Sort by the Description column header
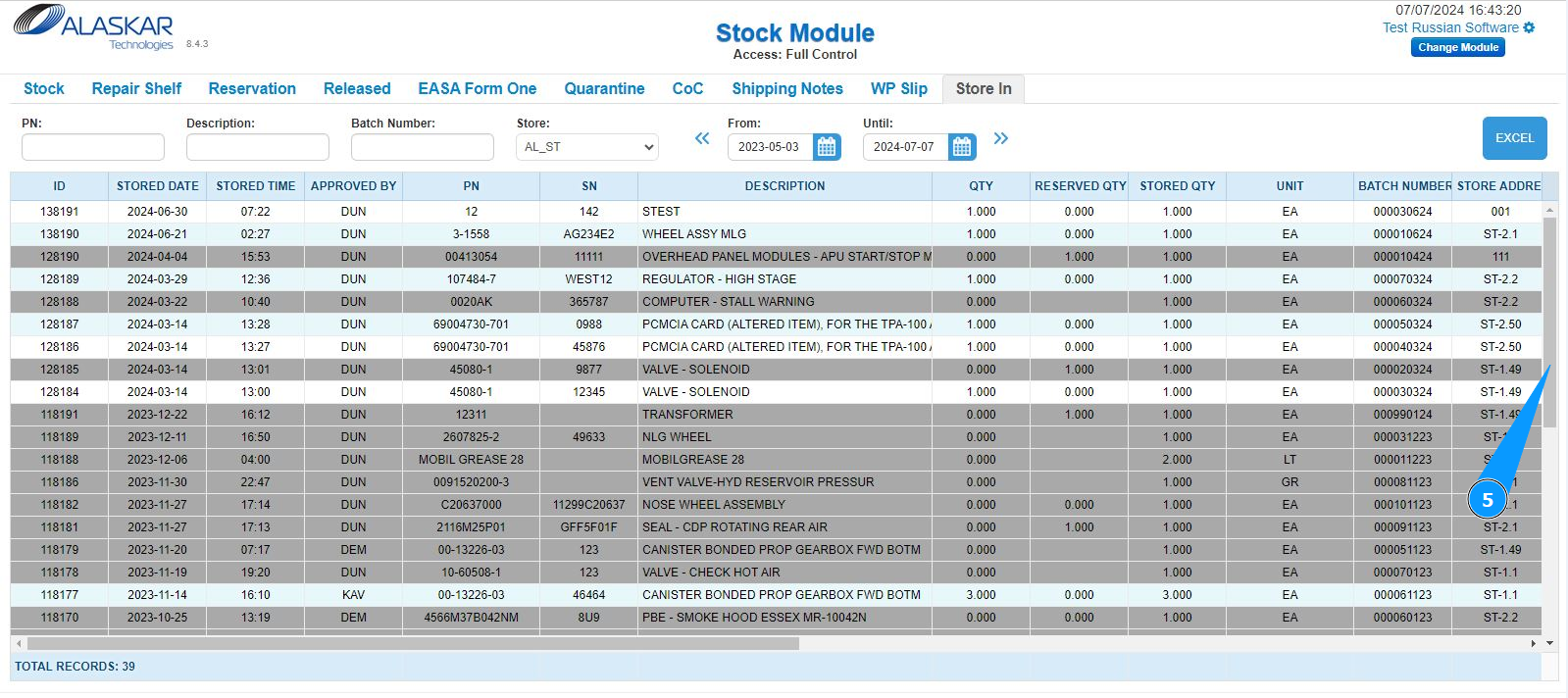The image size is (1568, 698). click(784, 186)
